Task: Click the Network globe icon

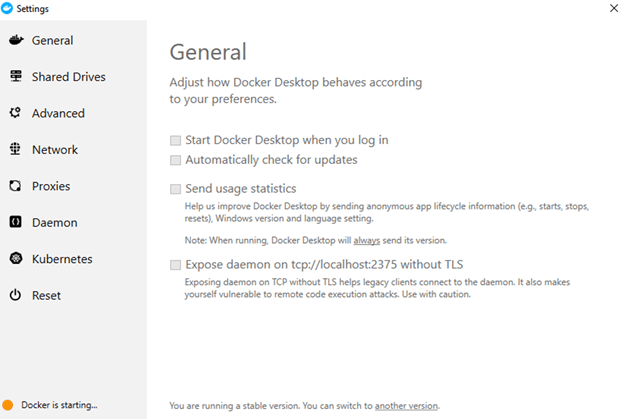Action: (15, 149)
